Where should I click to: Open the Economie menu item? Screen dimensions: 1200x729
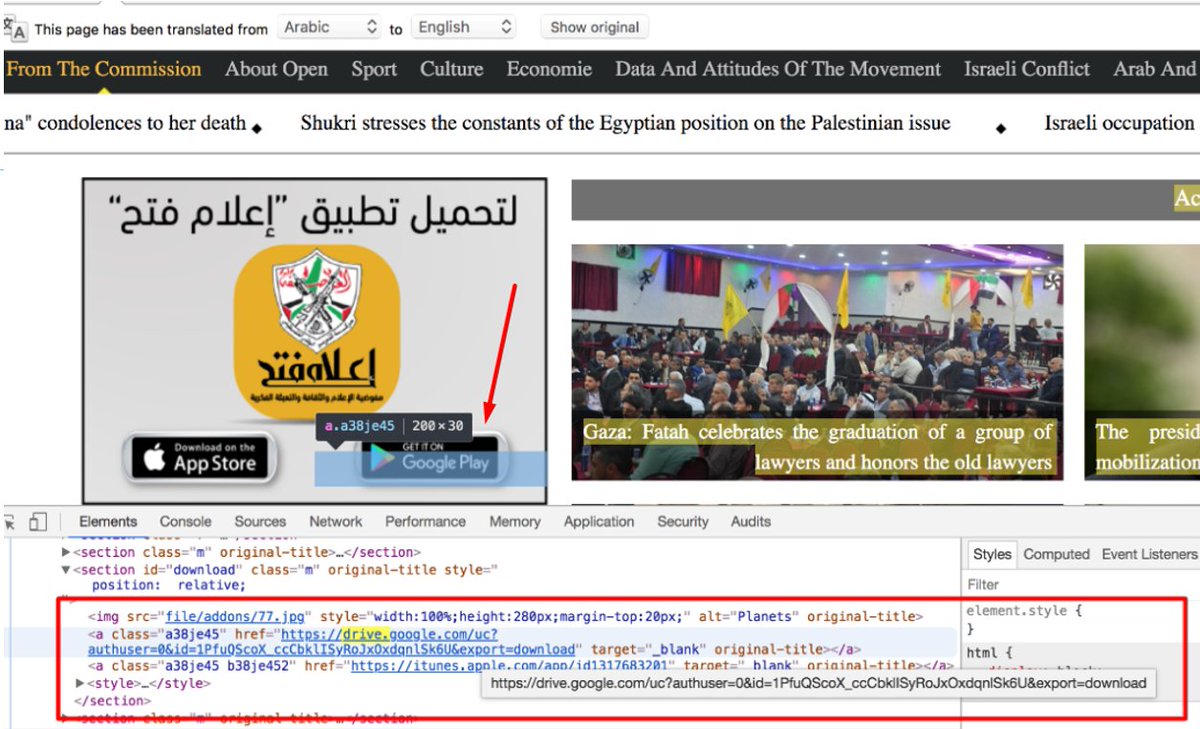[549, 69]
